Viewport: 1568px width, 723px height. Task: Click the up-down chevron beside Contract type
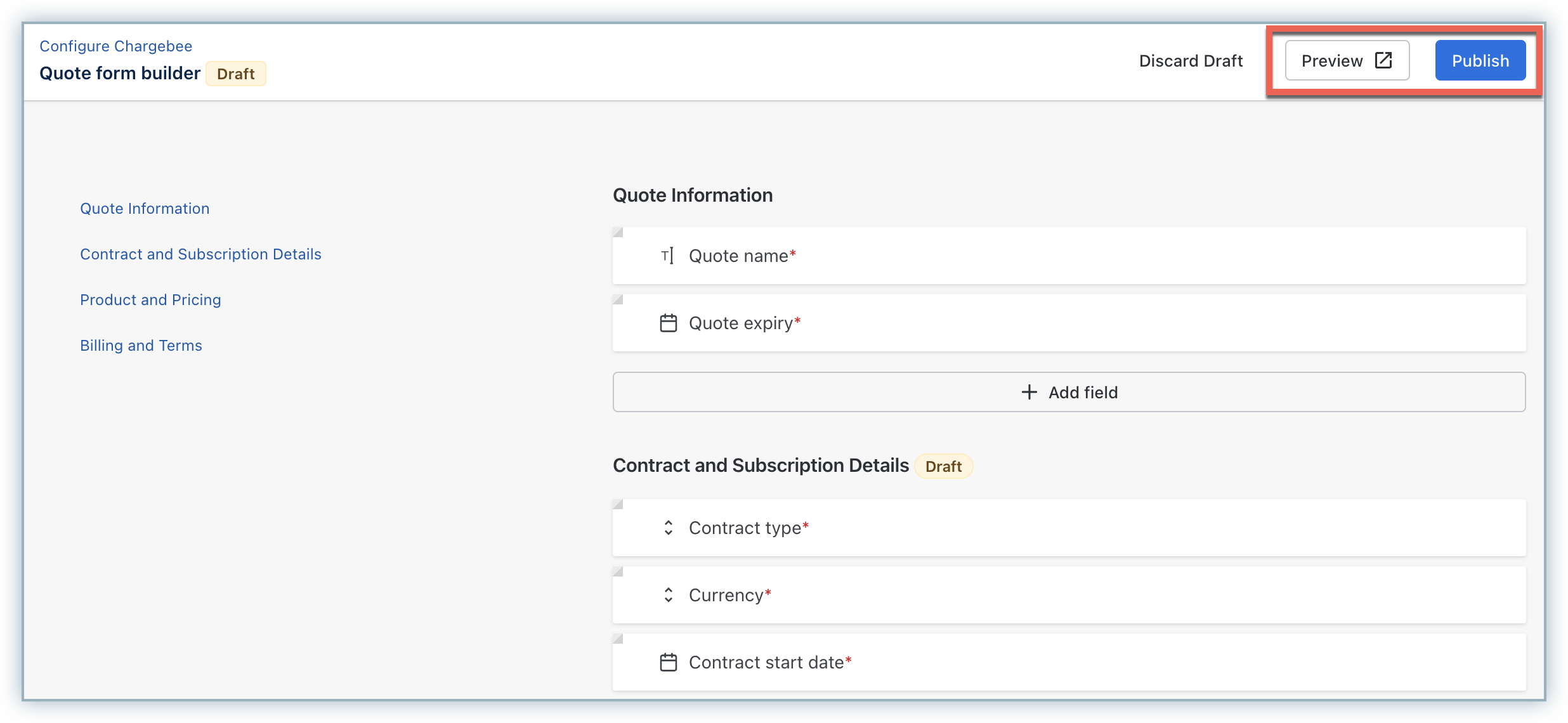668,528
